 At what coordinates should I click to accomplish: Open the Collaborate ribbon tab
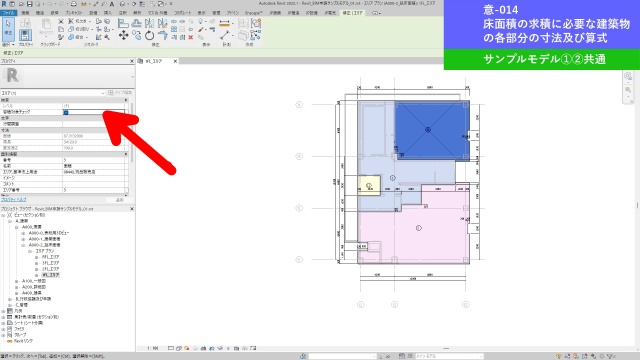pos(182,13)
